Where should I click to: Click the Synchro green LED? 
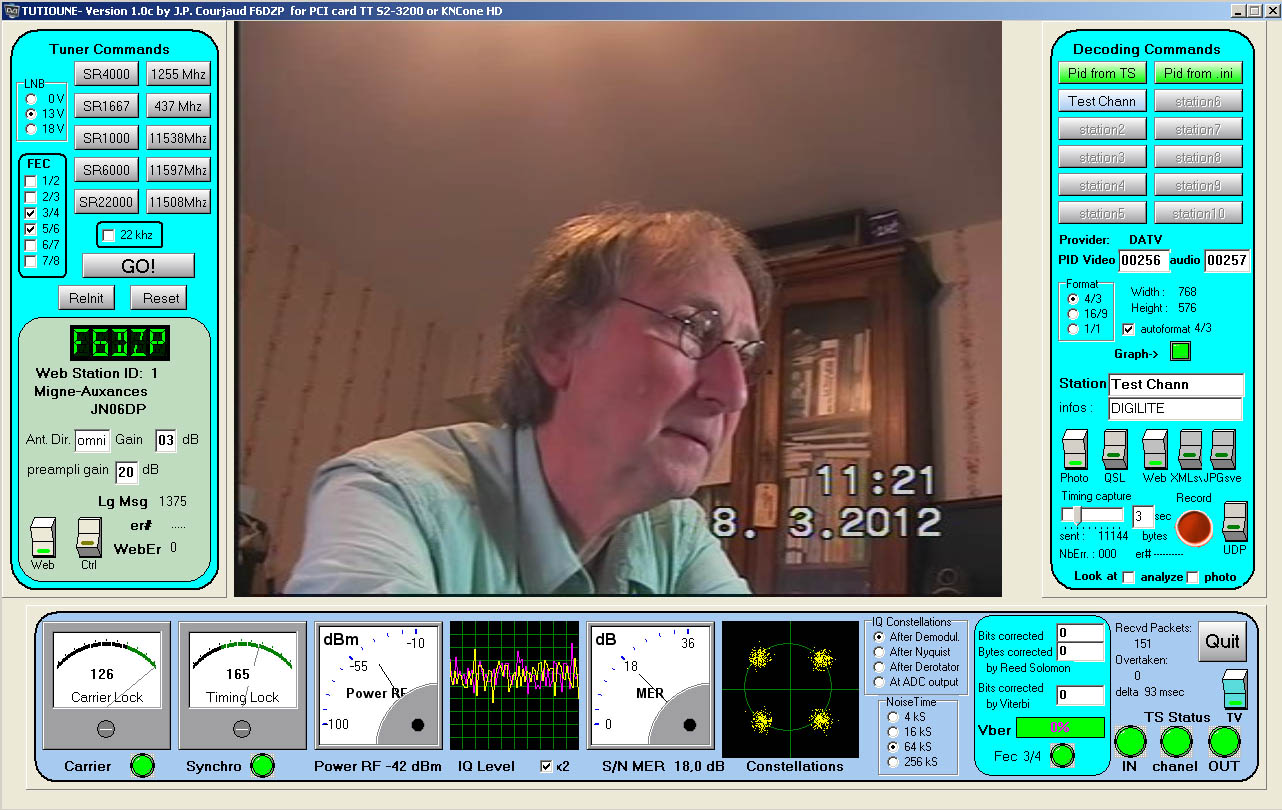(x=261, y=766)
